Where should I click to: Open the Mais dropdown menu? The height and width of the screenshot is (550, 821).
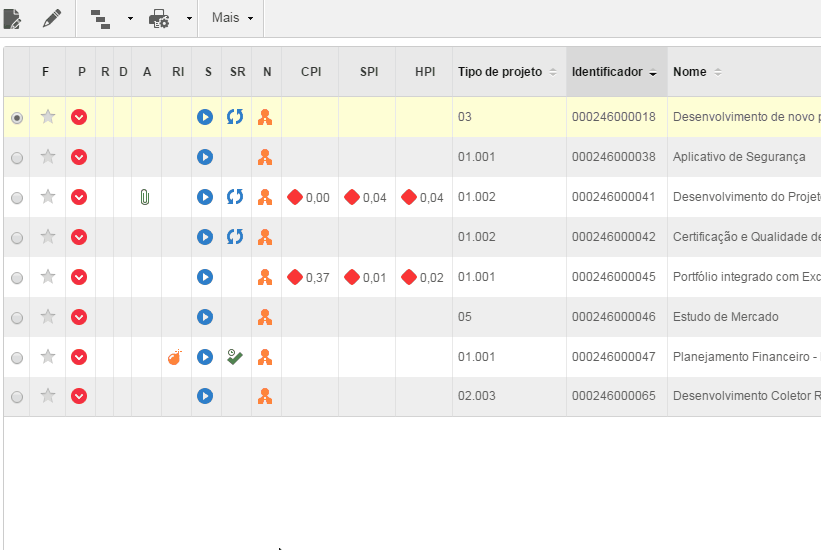(x=233, y=18)
